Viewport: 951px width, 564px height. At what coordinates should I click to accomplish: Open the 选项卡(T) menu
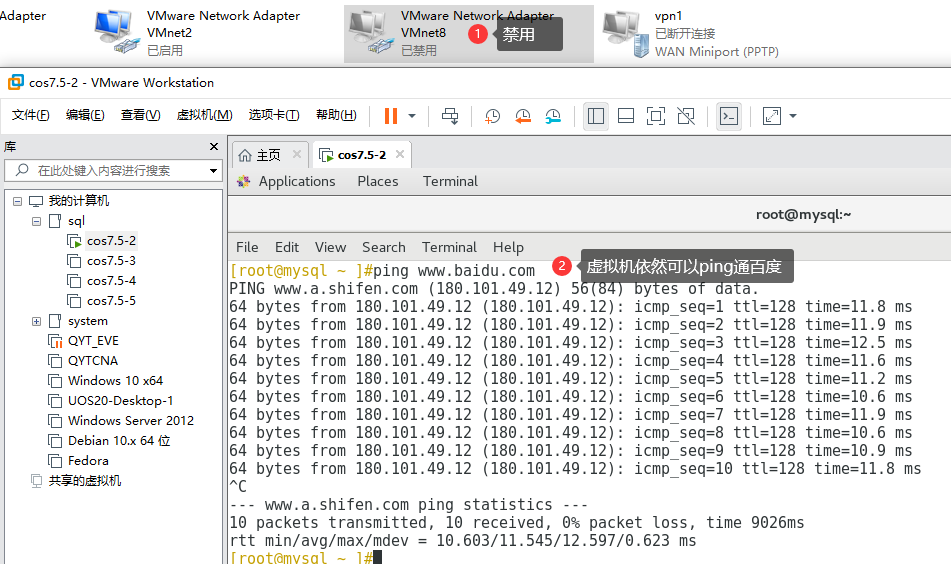click(274, 115)
